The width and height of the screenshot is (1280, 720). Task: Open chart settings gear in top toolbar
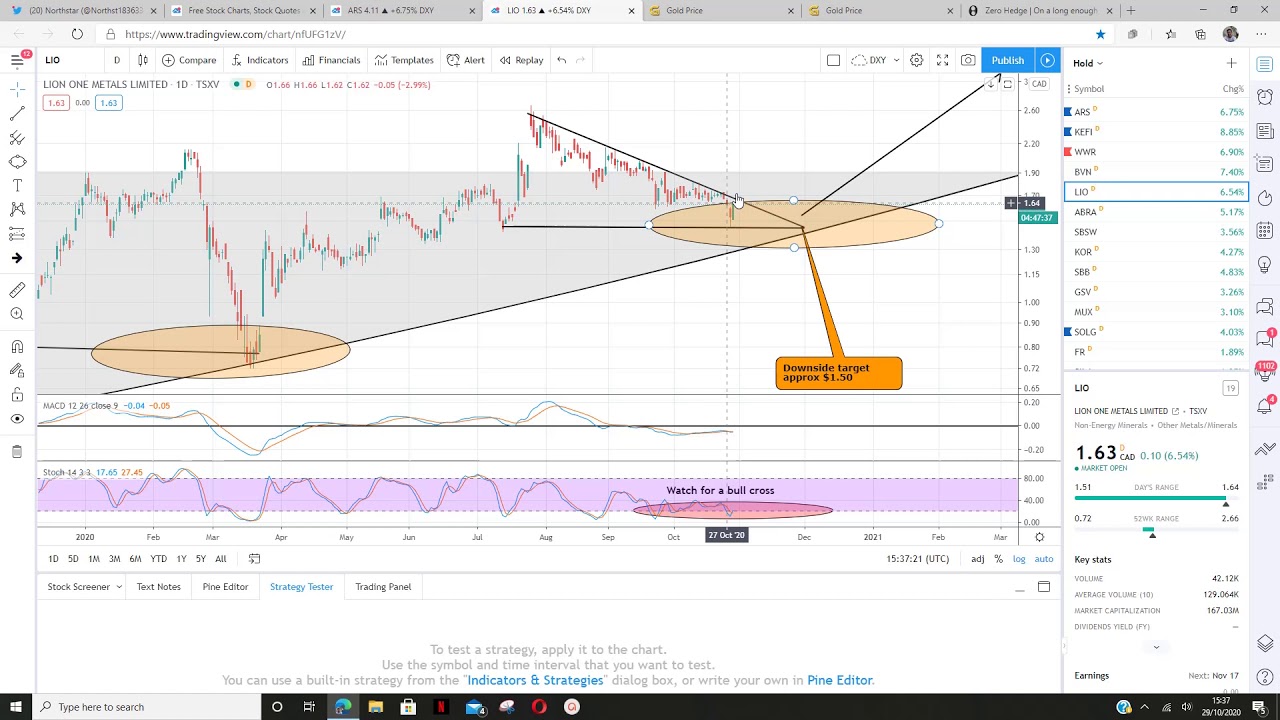(x=916, y=60)
